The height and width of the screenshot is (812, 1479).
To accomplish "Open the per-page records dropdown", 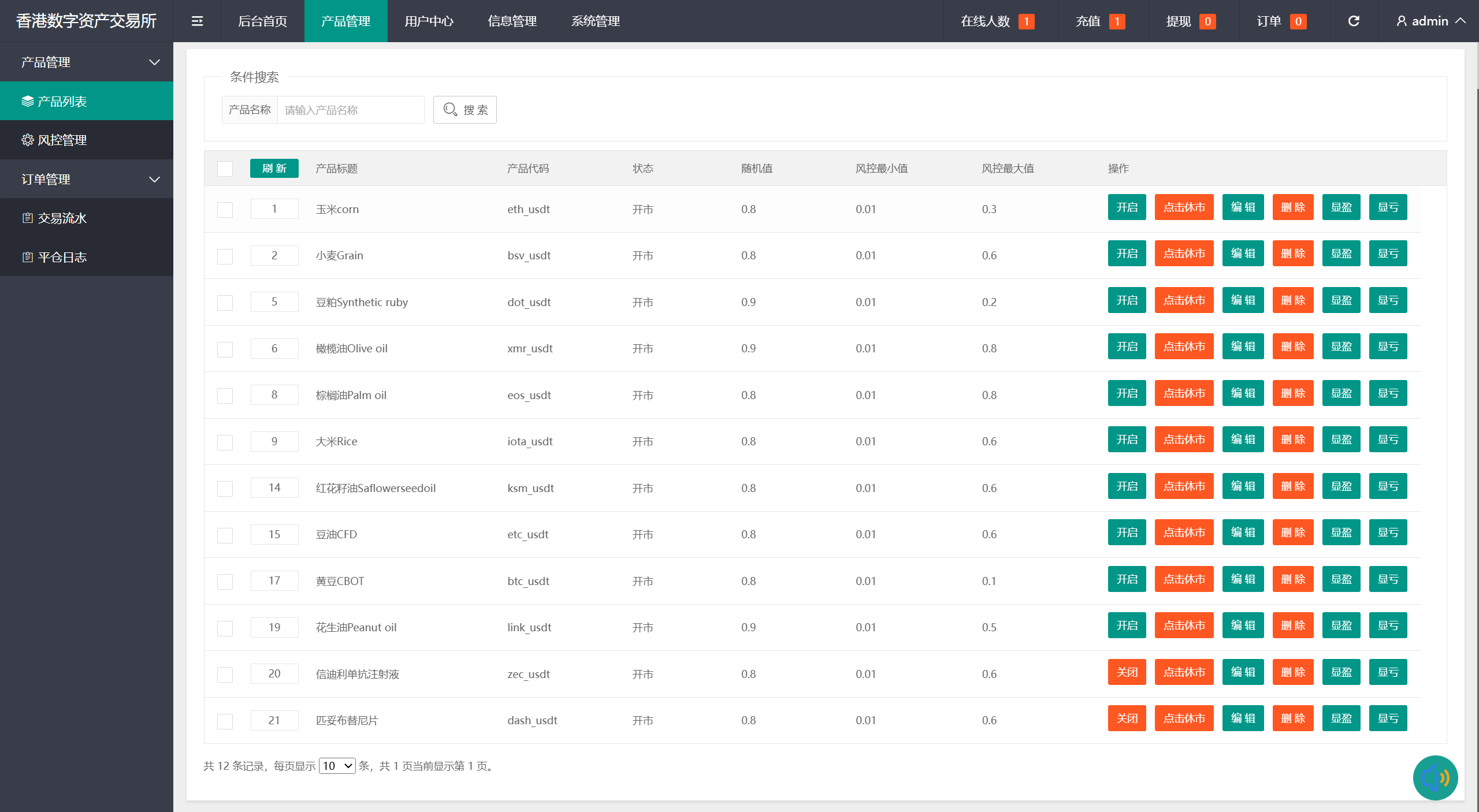I will point(337,766).
